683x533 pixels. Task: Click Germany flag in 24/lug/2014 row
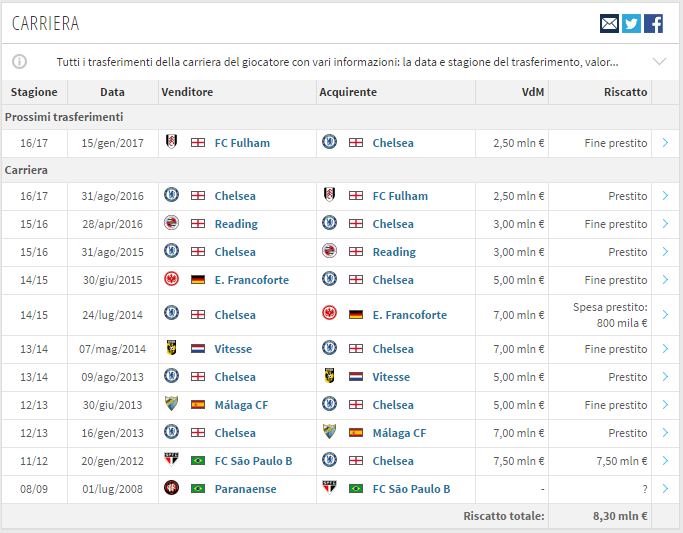(356, 315)
